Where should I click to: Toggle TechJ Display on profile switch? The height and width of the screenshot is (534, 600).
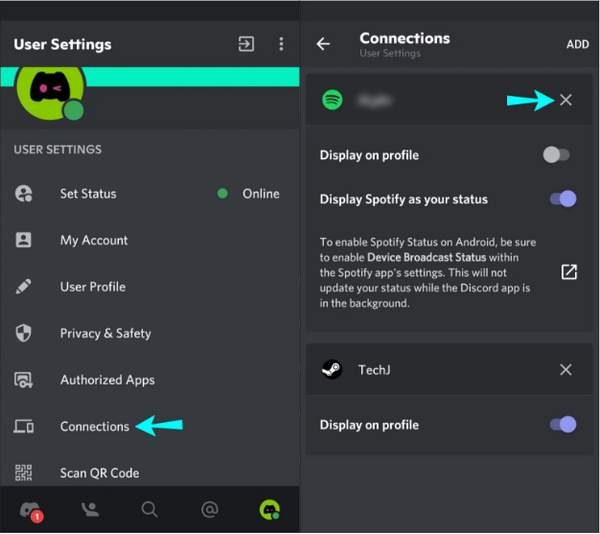point(563,425)
